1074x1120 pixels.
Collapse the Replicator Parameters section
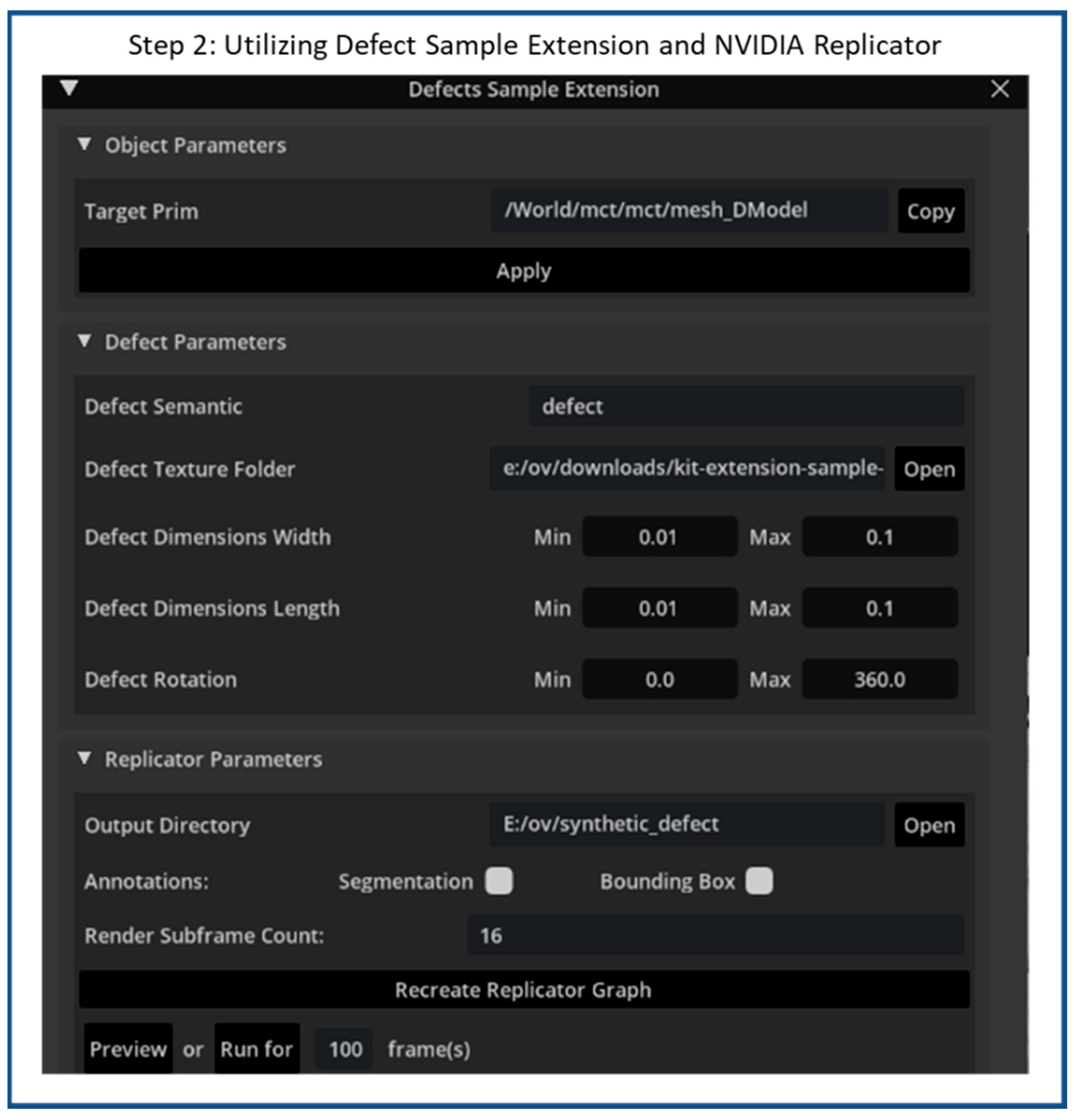click(84, 758)
